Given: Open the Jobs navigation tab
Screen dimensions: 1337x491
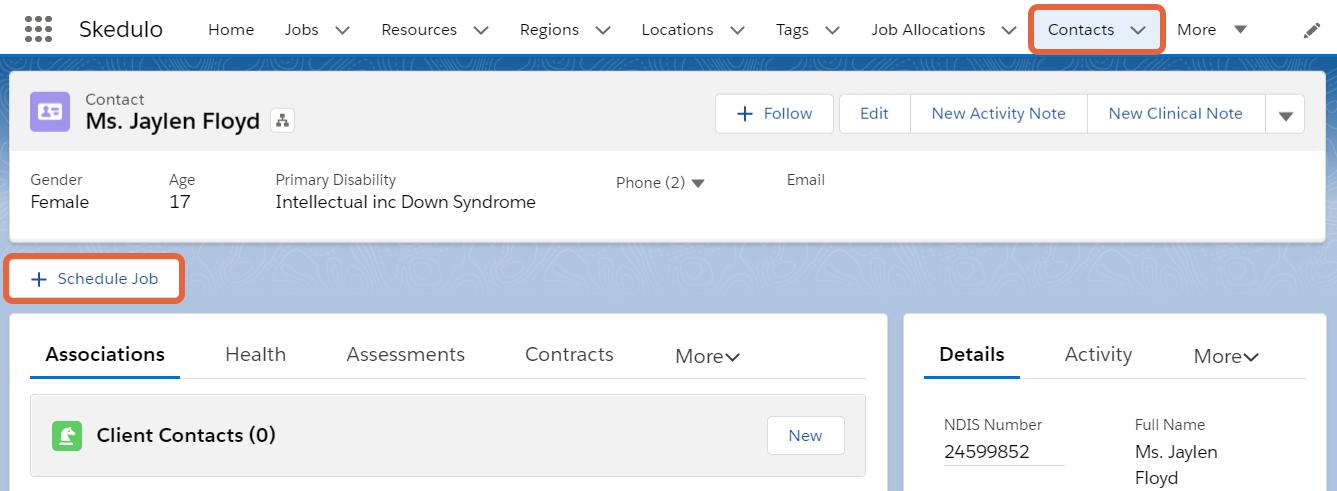Looking at the screenshot, I should coord(301,30).
